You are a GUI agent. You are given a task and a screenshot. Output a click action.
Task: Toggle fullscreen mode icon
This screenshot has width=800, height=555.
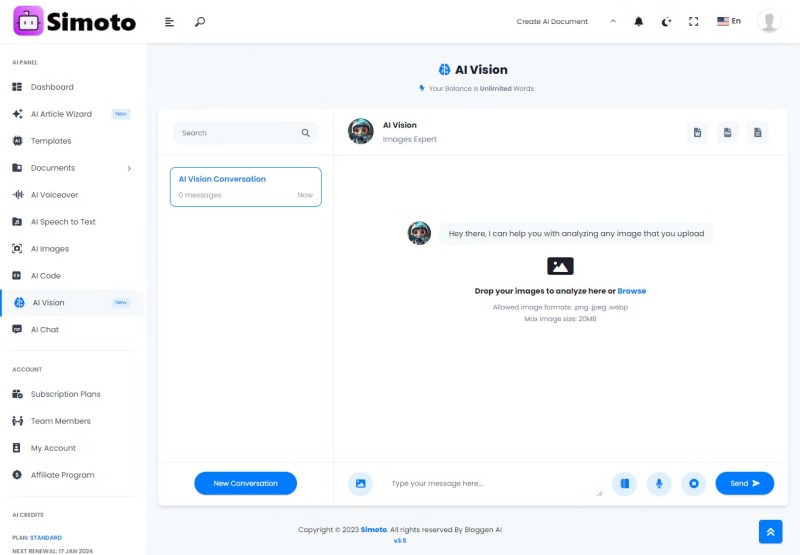pos(693,21)
